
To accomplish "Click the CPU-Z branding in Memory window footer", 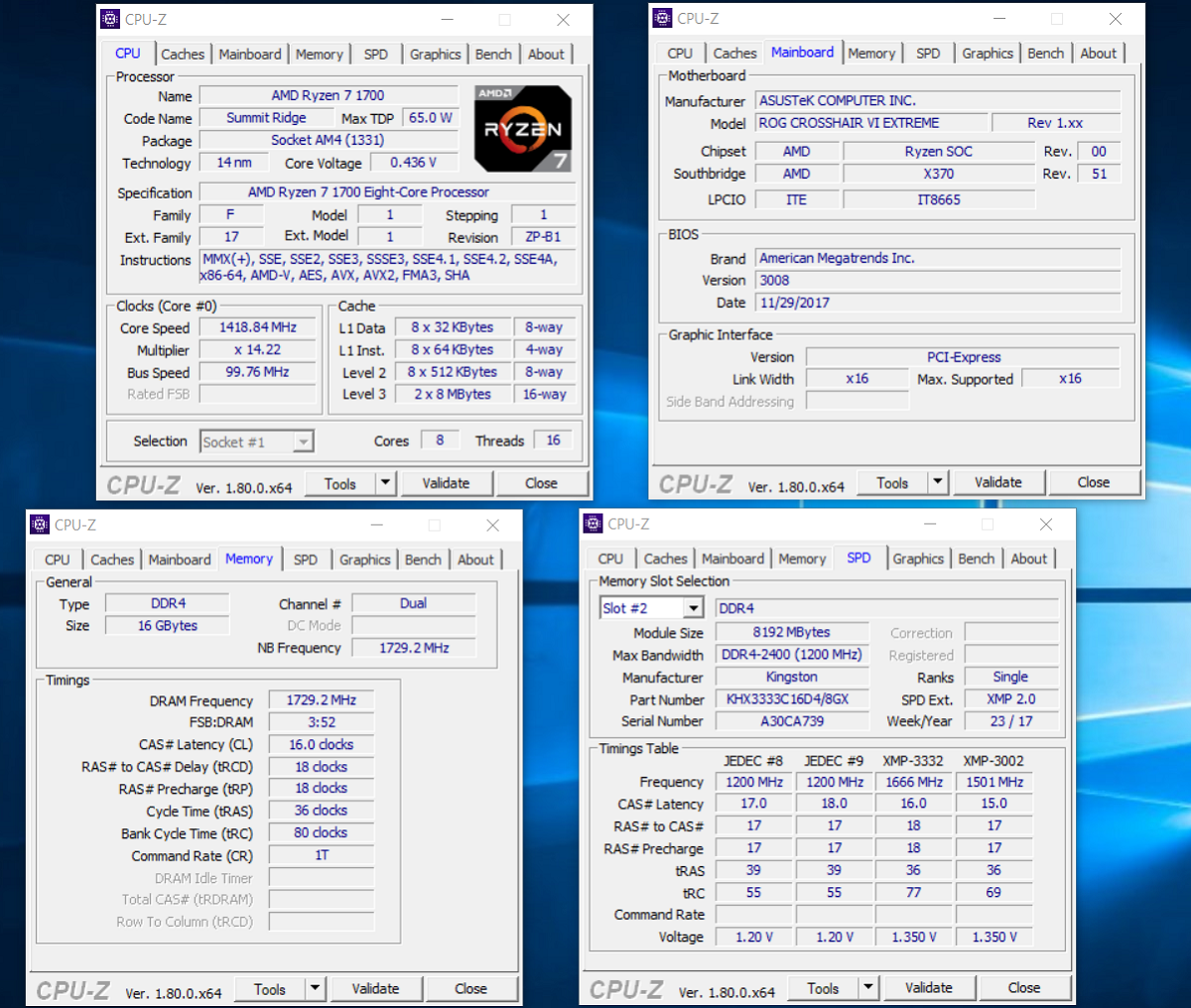I will [73, 988].
